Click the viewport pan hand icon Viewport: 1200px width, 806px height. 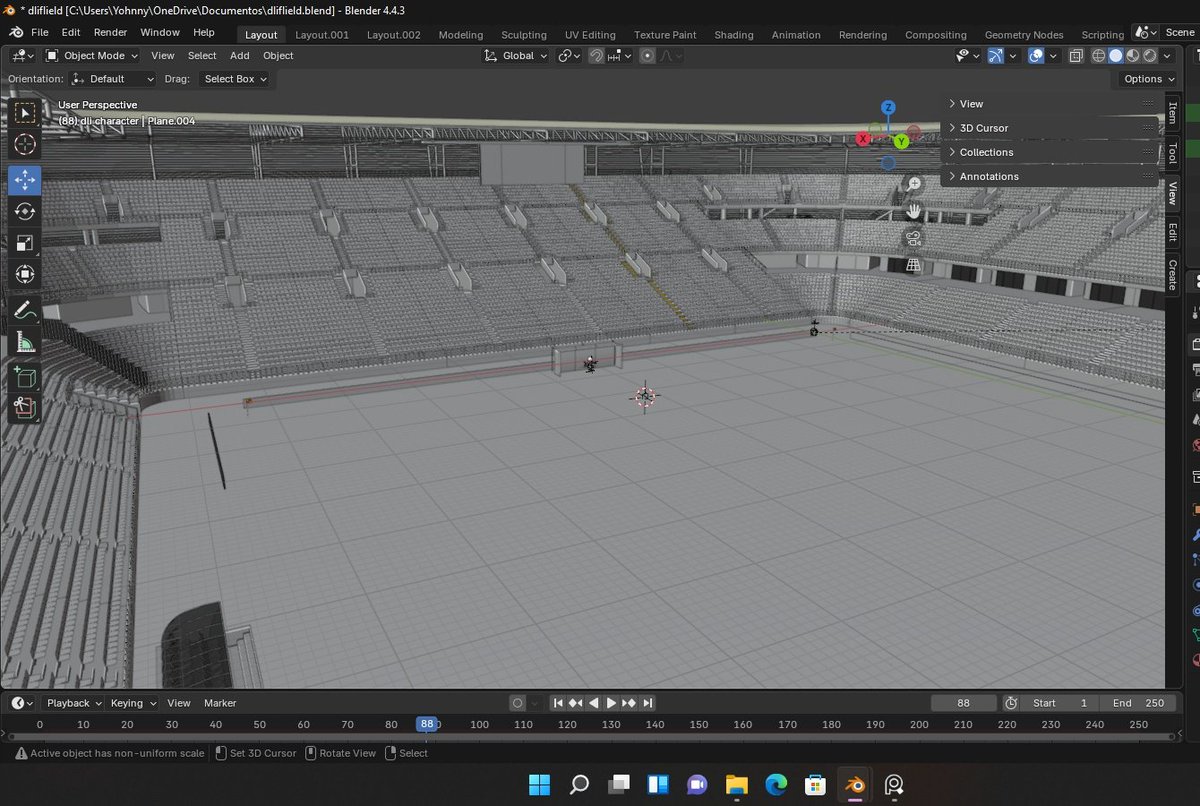(913, 211)
